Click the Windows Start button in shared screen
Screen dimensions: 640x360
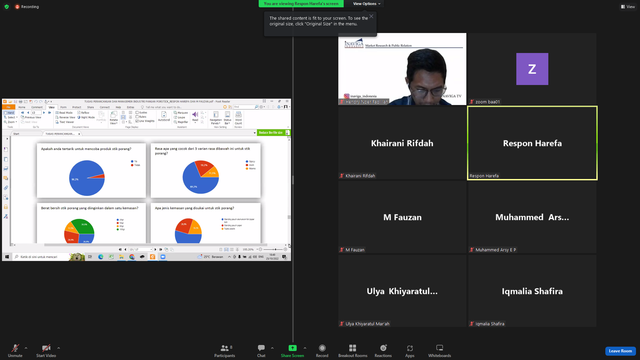point(7,257)
